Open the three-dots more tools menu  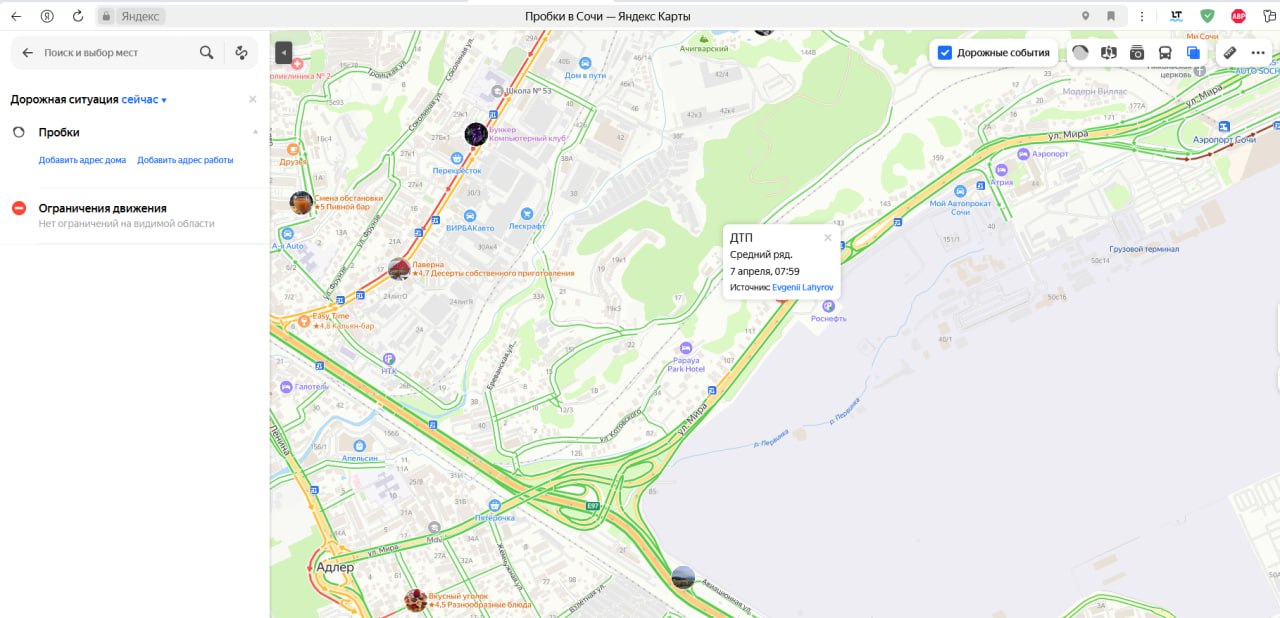coord(1258,53)
